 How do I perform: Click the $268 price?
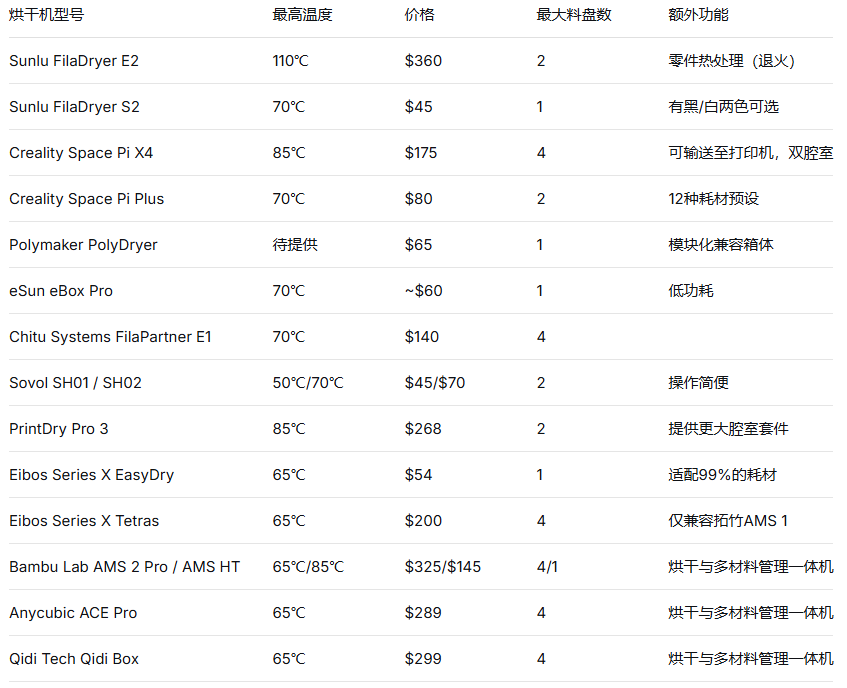pyautogui.click(x=423, y=429)
